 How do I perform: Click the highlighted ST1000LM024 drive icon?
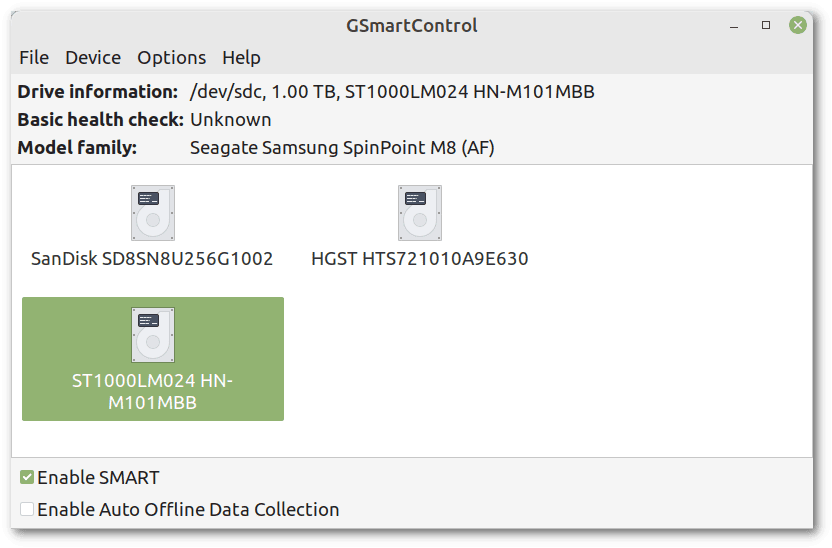tap(152, 335)
